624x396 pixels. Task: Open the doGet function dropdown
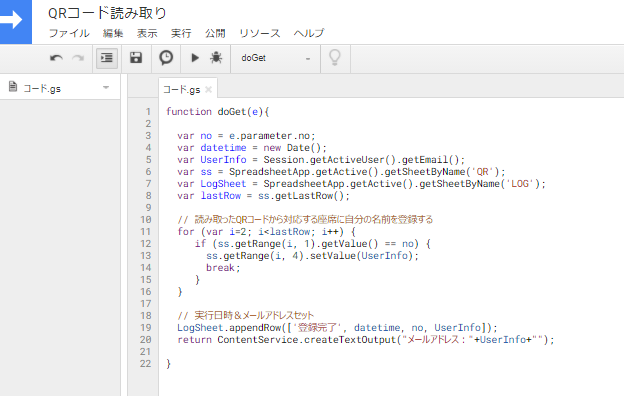(x=275, y=58)
